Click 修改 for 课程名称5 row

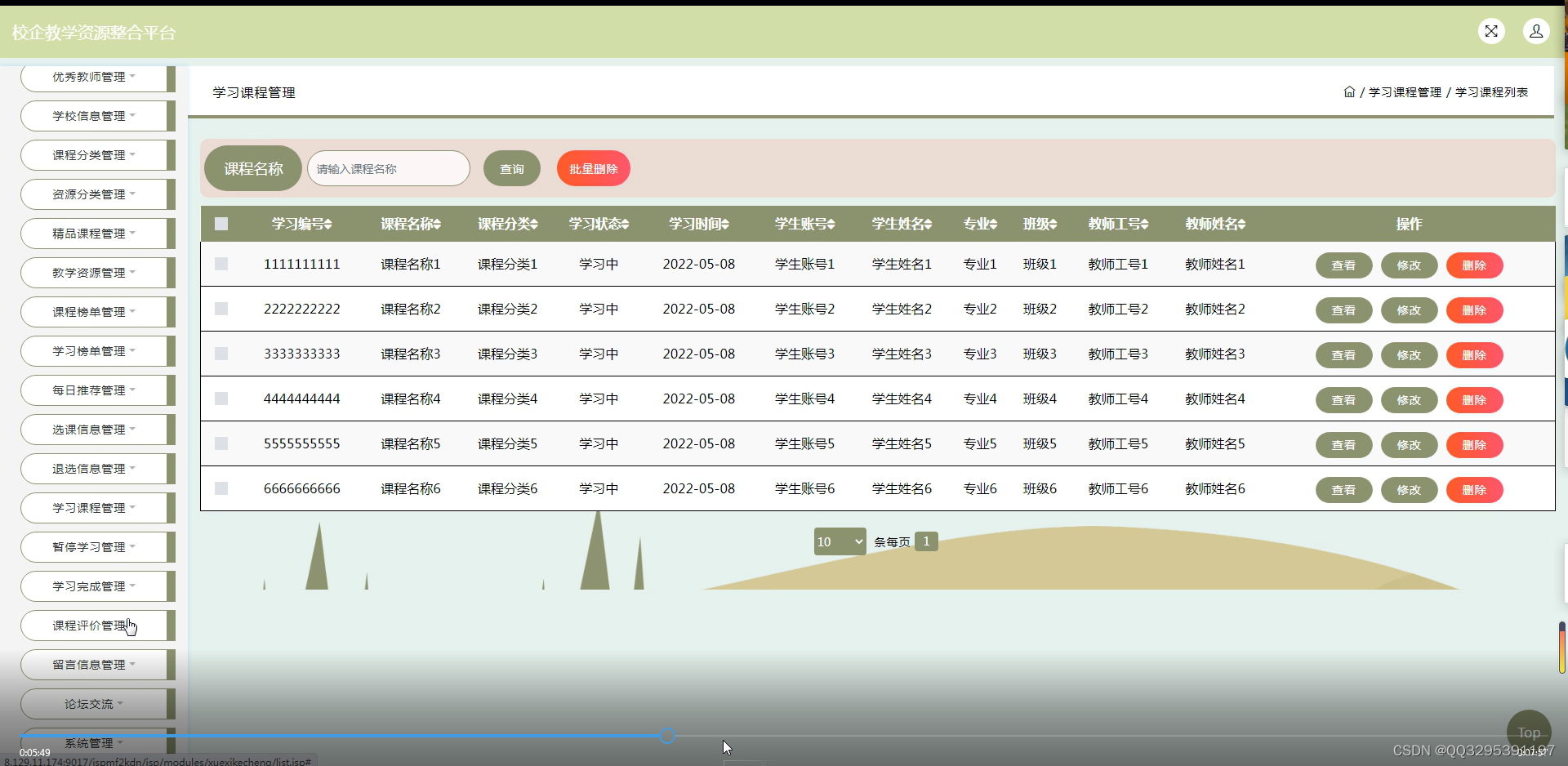pos(1410,445)
